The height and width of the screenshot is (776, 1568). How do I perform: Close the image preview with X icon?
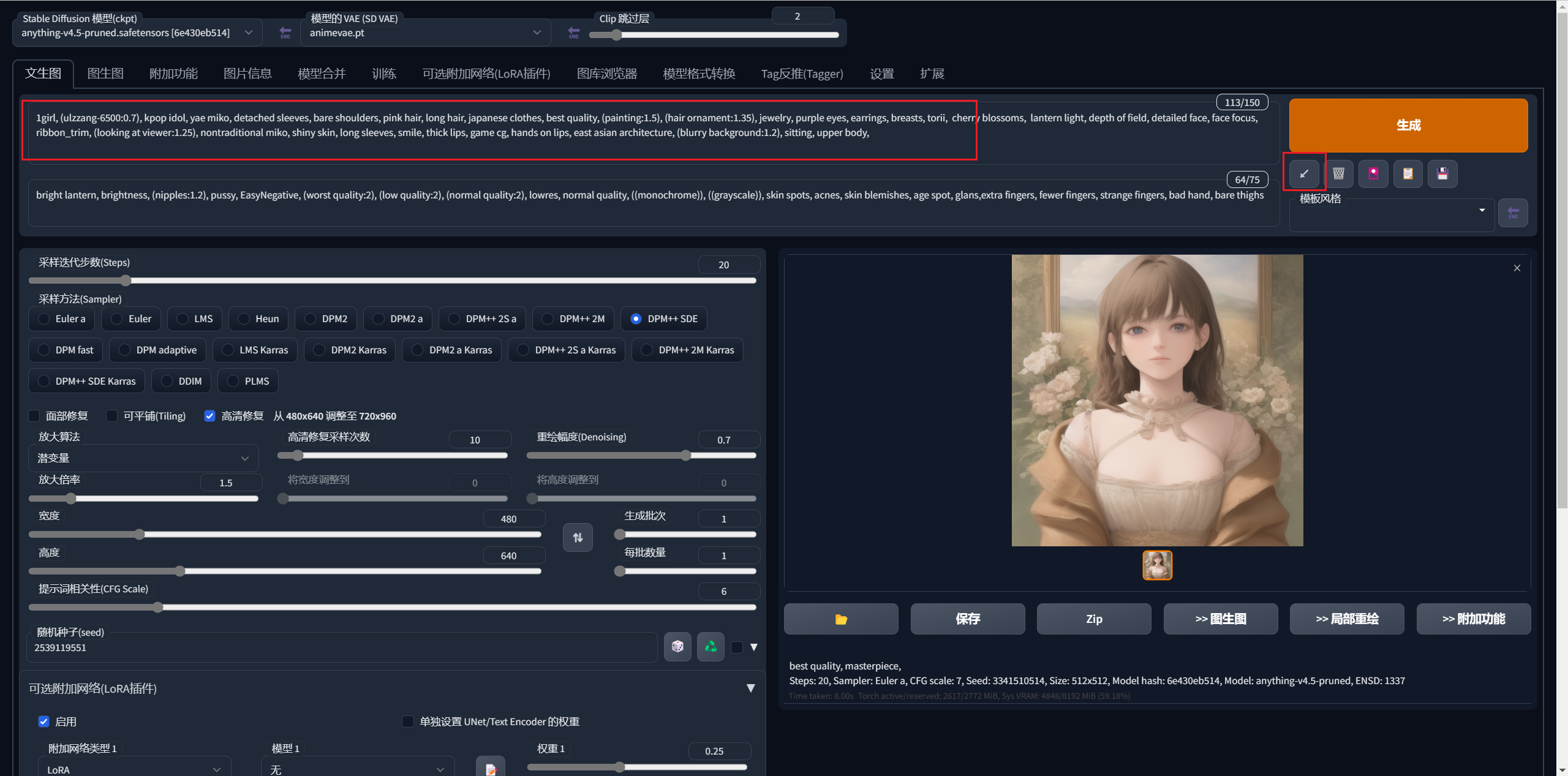tap(1517, 268)
